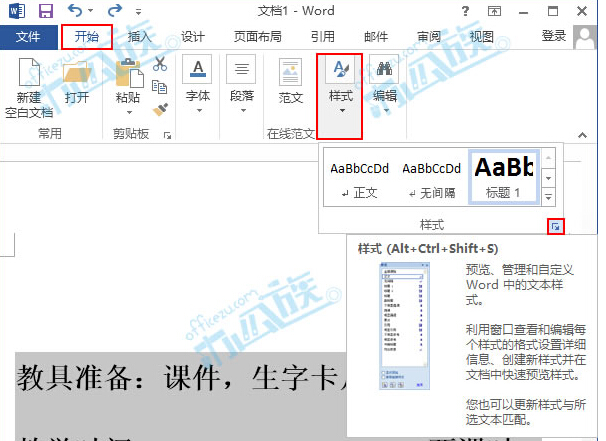This screenshot has width=606, height=441.
Task: Undo last action with the undo arrow
Action: [75, 10]
